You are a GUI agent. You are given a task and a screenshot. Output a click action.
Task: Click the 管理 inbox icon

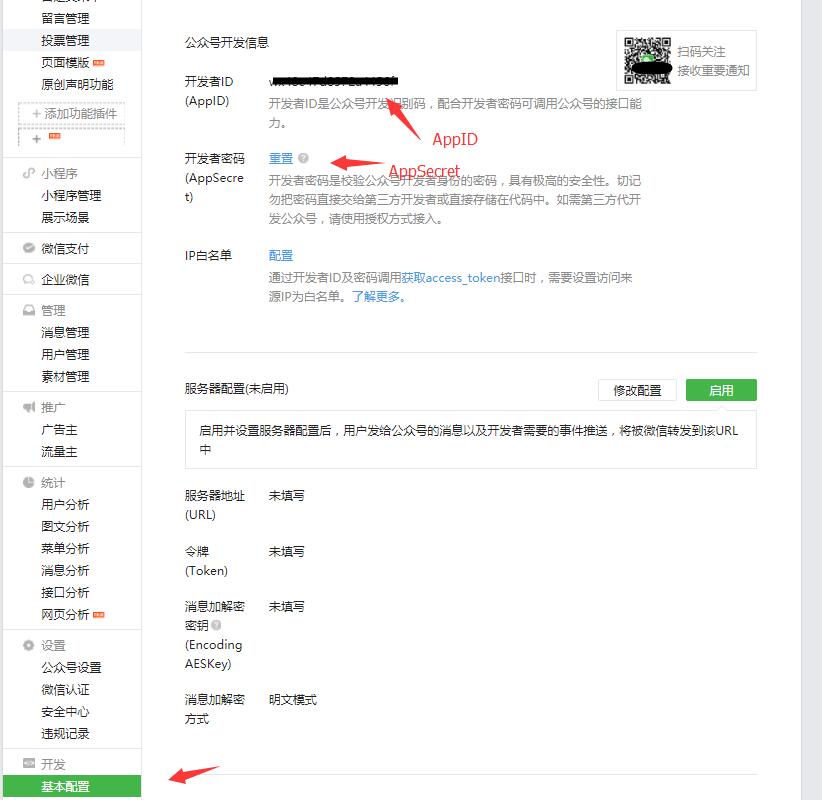28,310
